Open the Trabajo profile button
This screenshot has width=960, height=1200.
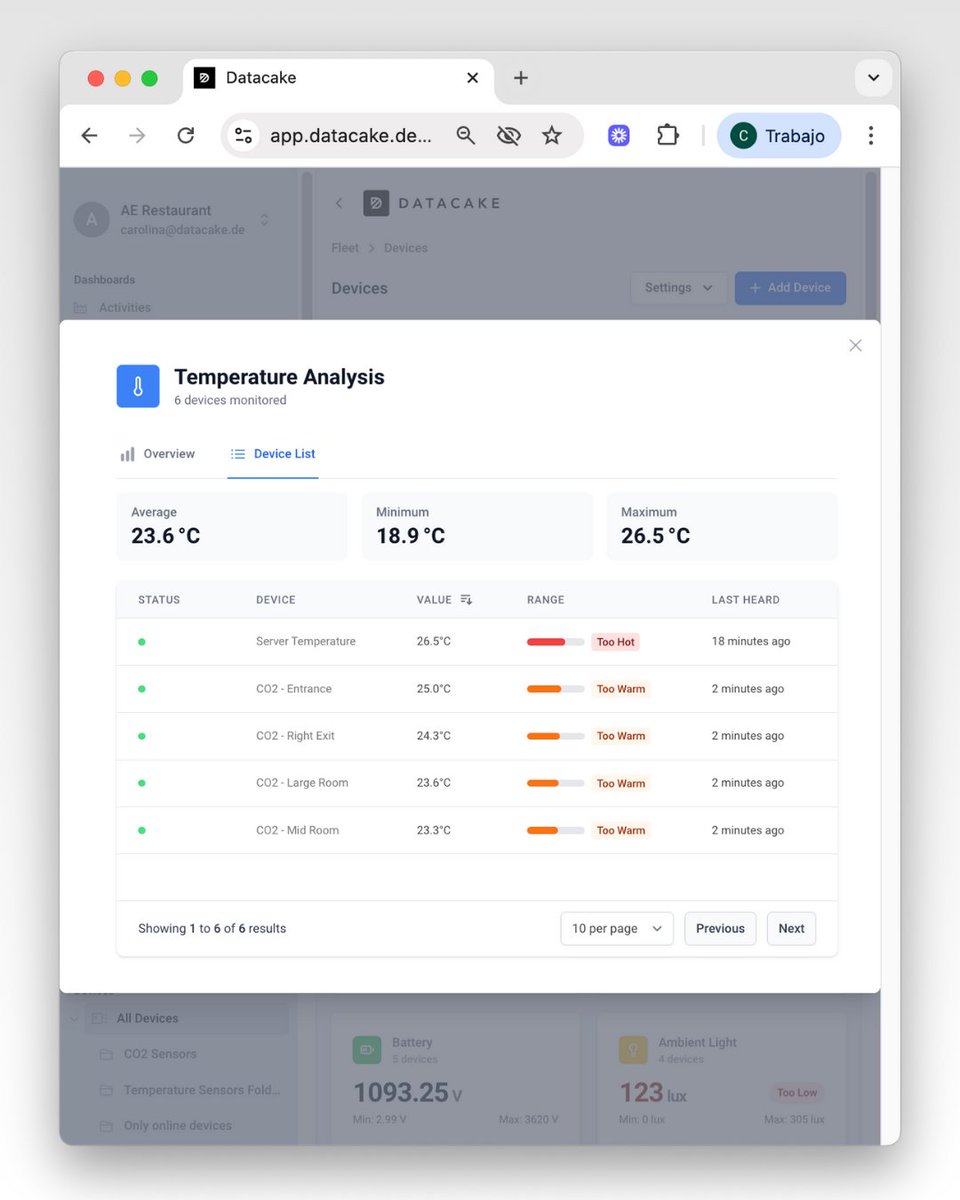tap(779, 136)
